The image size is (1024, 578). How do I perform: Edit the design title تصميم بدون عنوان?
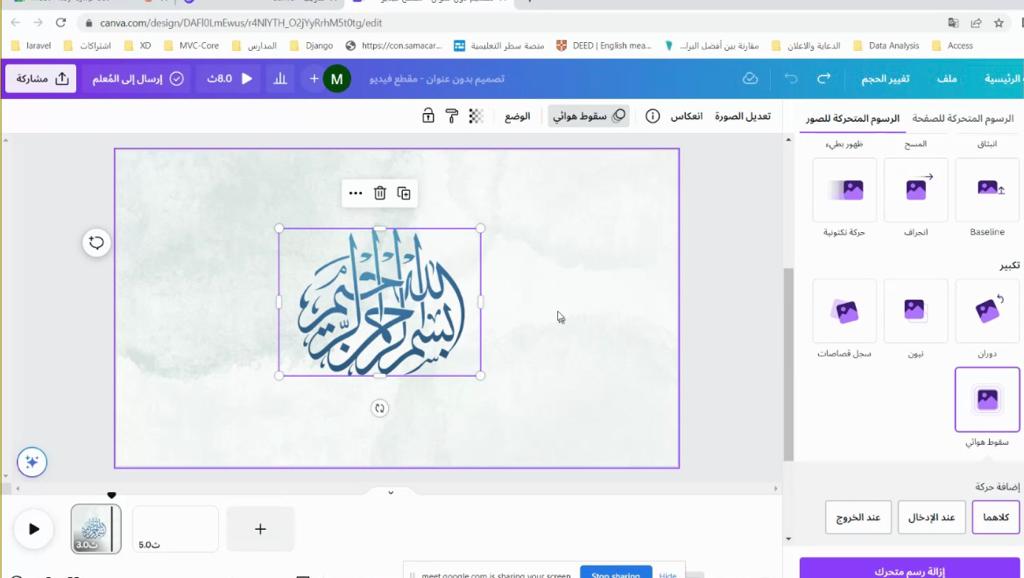point(437,78)
